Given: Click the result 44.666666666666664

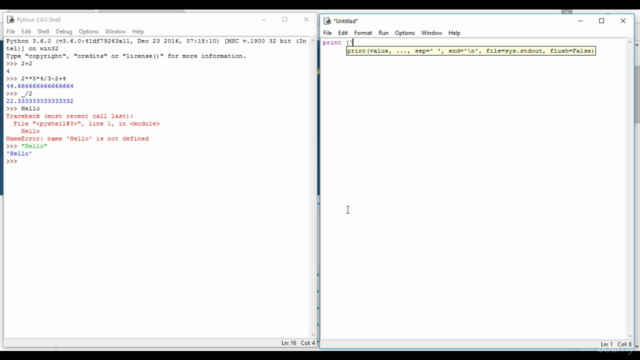Looking at the screenshot, I should click(x=40, y=86).
